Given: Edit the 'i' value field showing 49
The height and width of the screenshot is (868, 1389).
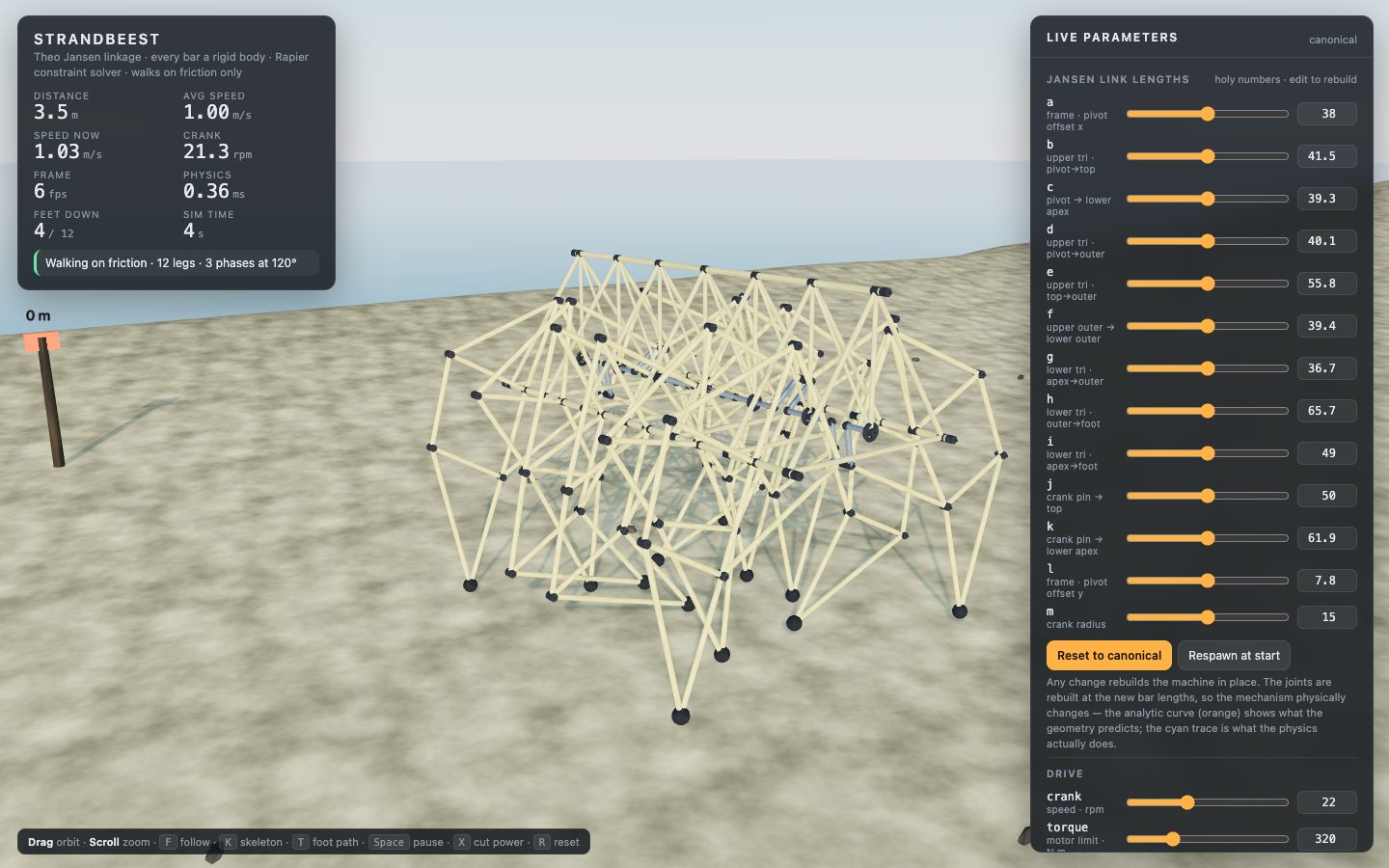Looking at the screenshot, I should pyautogui.click(x=1327, y=453).
